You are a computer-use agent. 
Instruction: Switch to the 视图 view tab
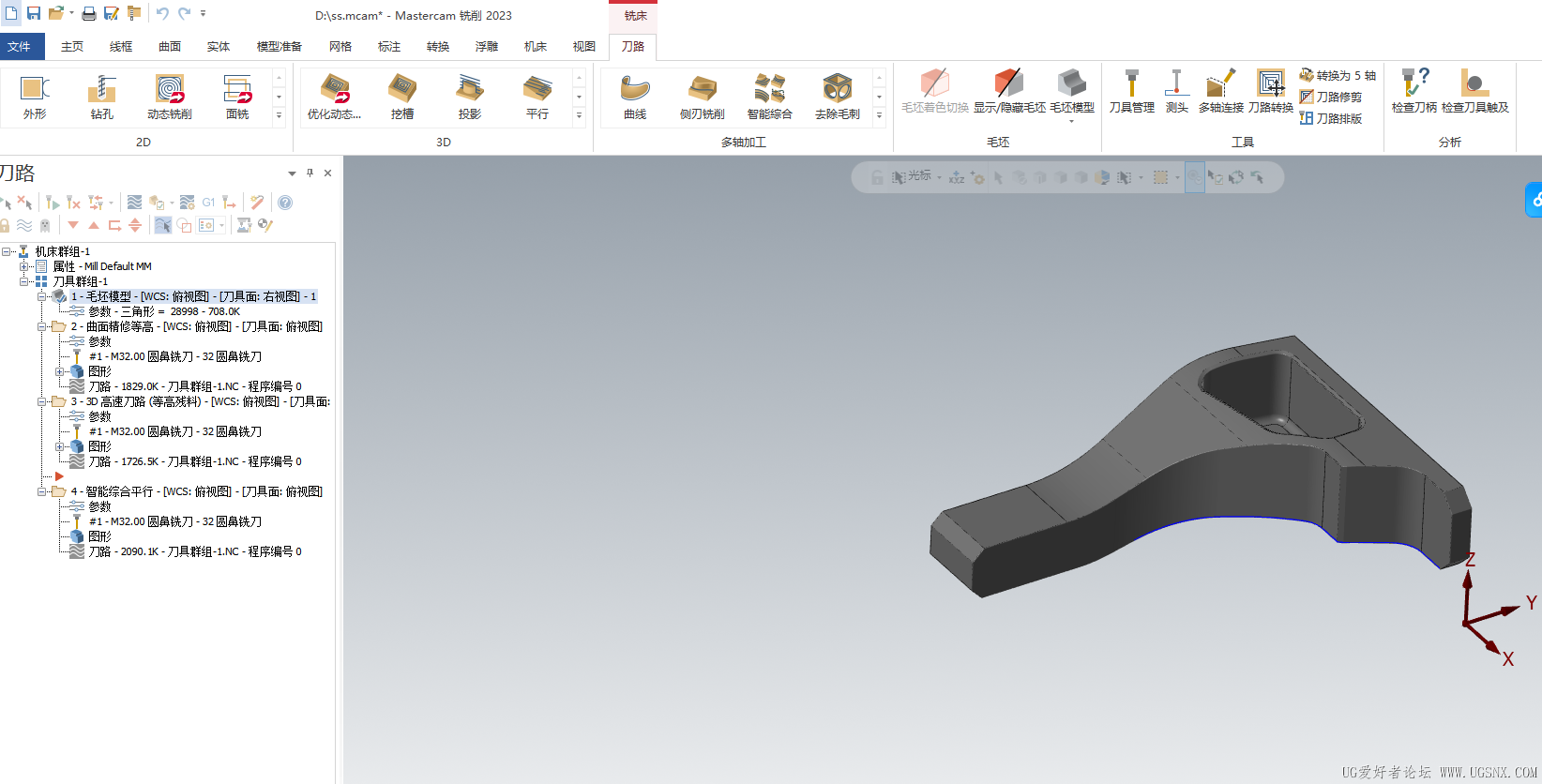click(x=584, y=46)
